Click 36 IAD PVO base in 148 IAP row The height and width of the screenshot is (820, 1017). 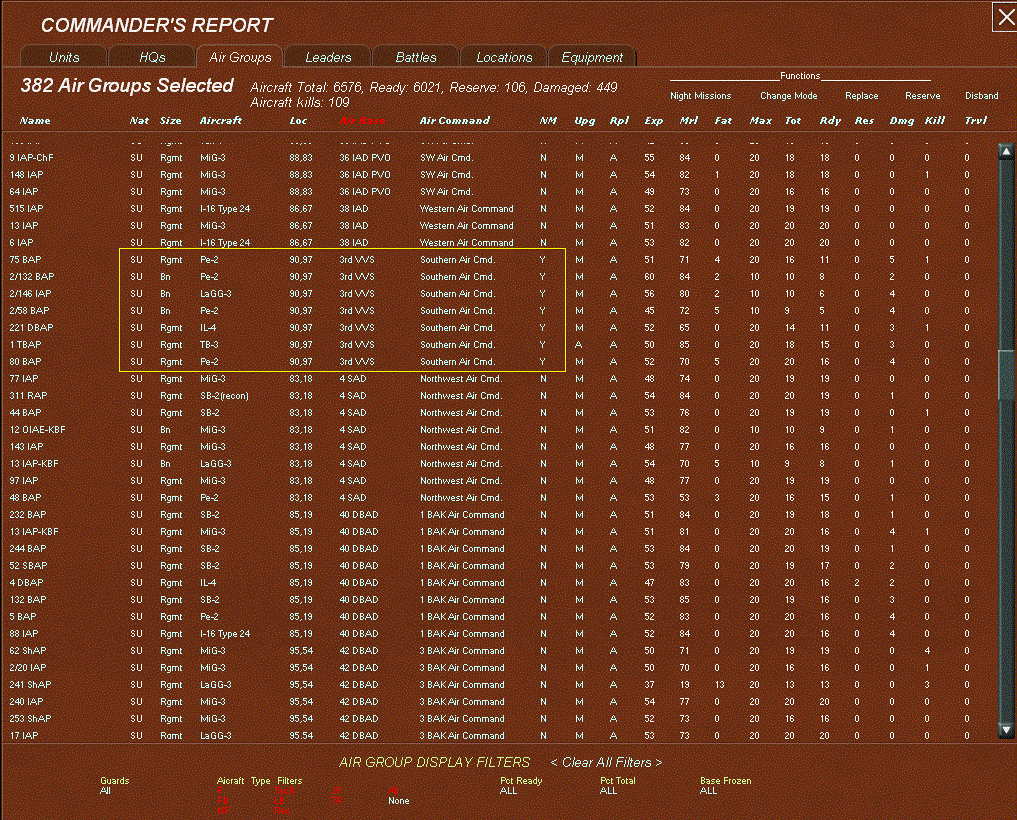point(365,175)
